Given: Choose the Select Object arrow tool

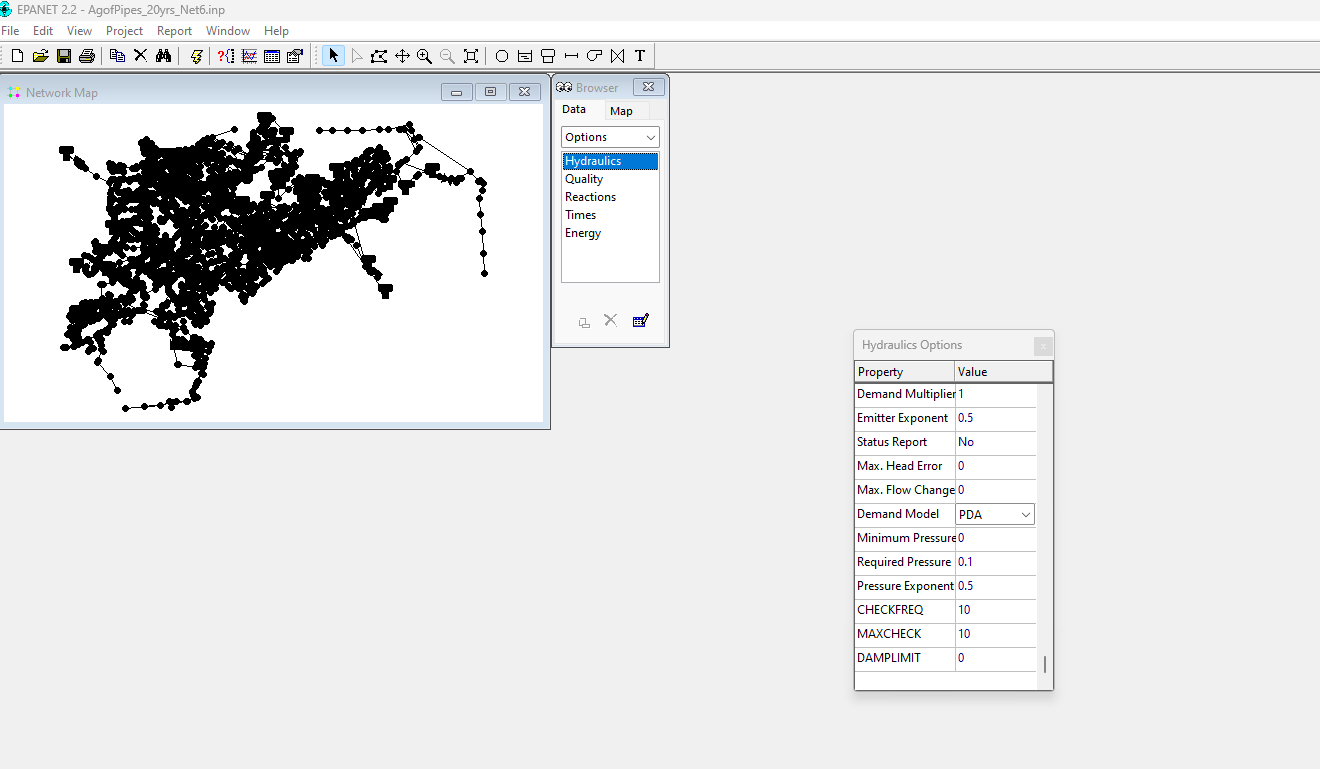Looking at the screenshot, I should (x=333, y=56).
